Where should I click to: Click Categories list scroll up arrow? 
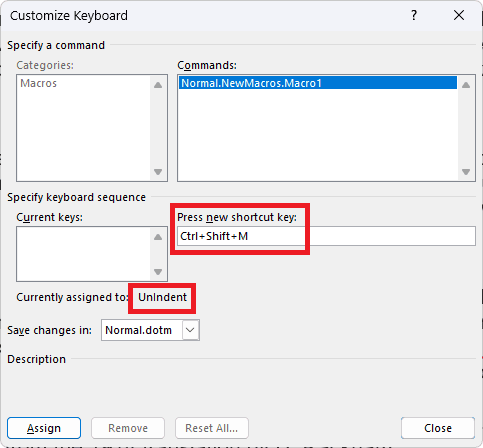coord(158,85)
